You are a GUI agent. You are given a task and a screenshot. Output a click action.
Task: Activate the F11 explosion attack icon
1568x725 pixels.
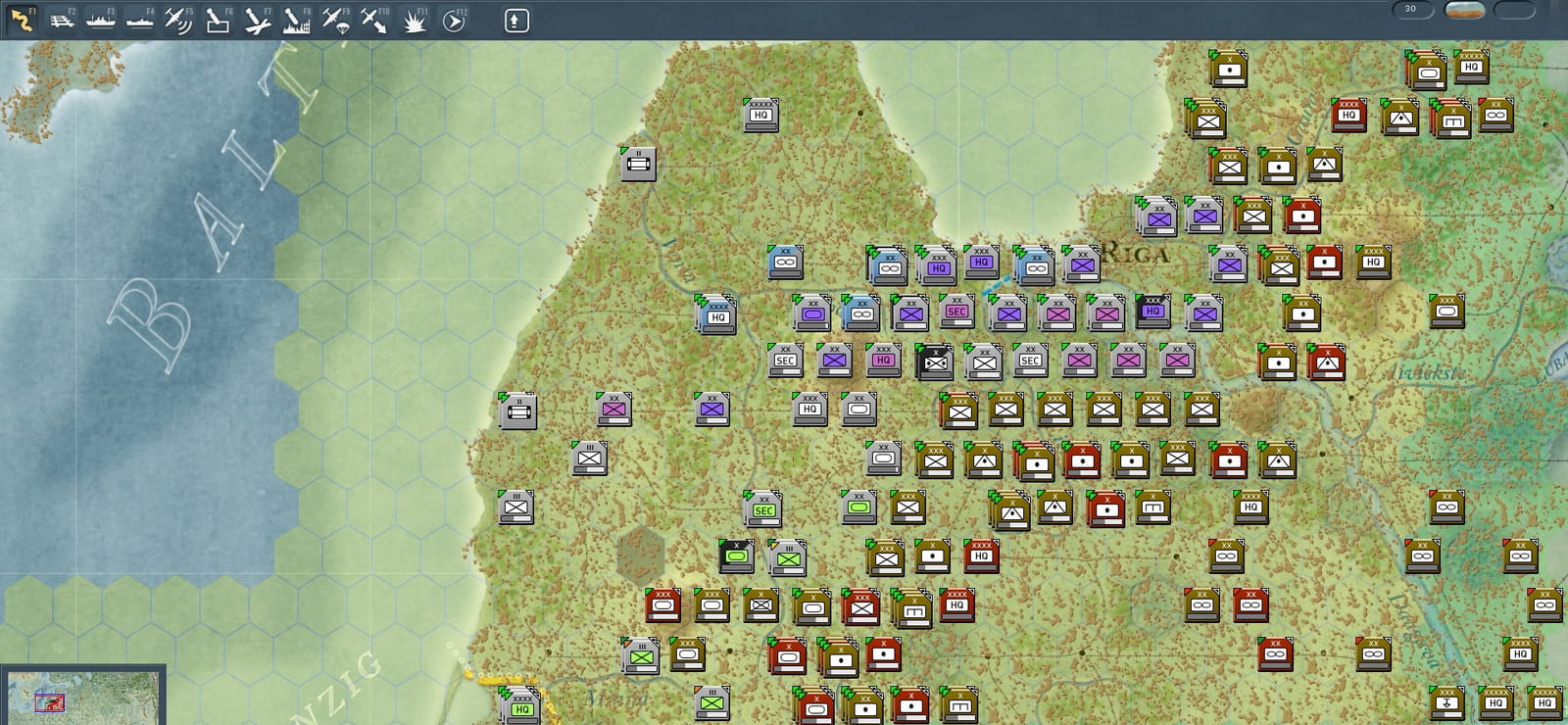[415, 20]
